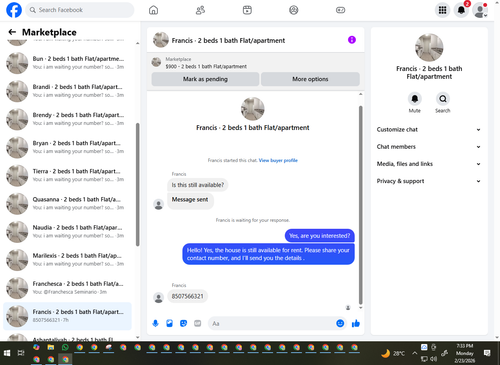Screen dimensions: 500x365
Task: Choose a sticker icon
Action: pyautogui.click(x=183, y=323)
